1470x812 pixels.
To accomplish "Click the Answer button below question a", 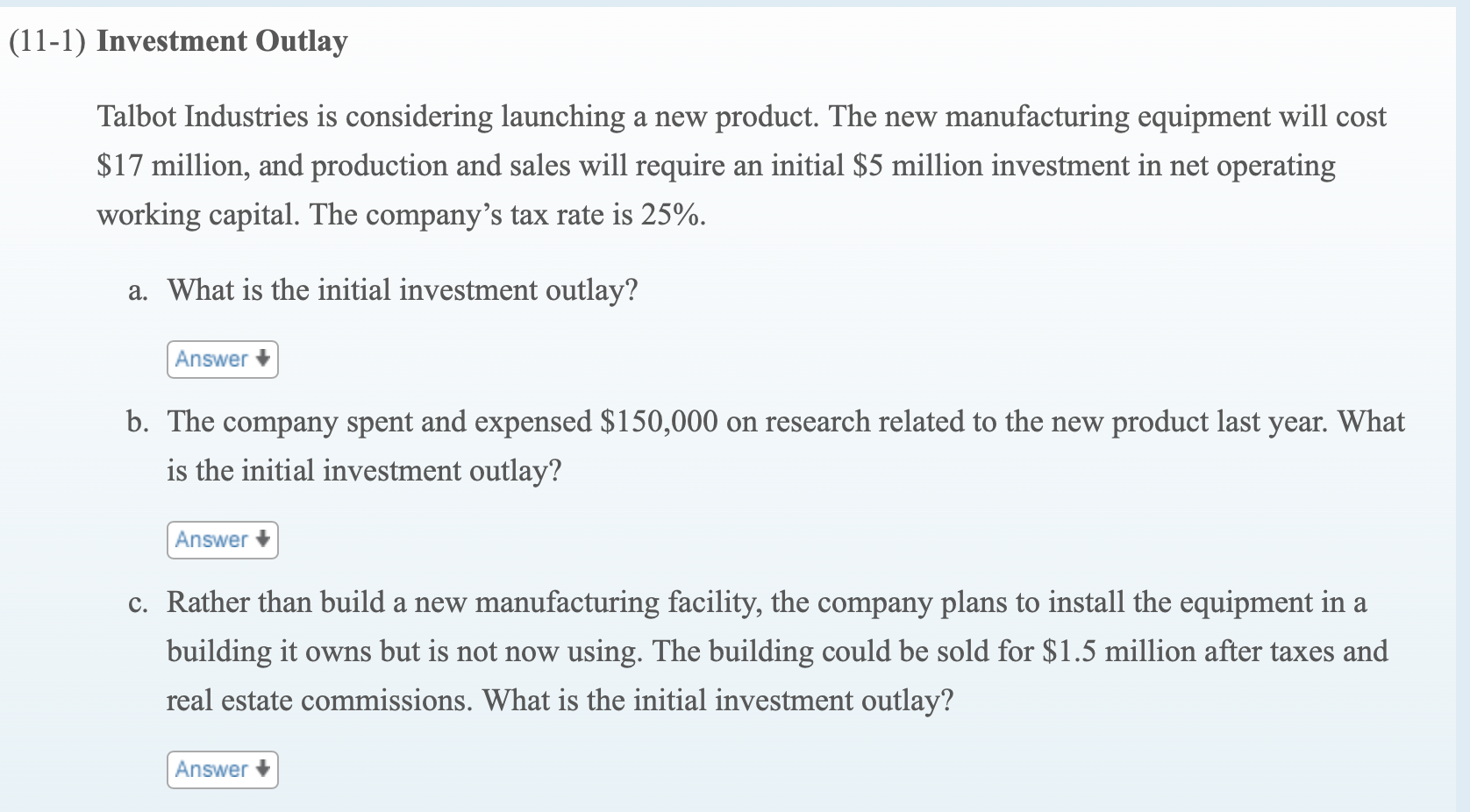I will pos(221,360).
